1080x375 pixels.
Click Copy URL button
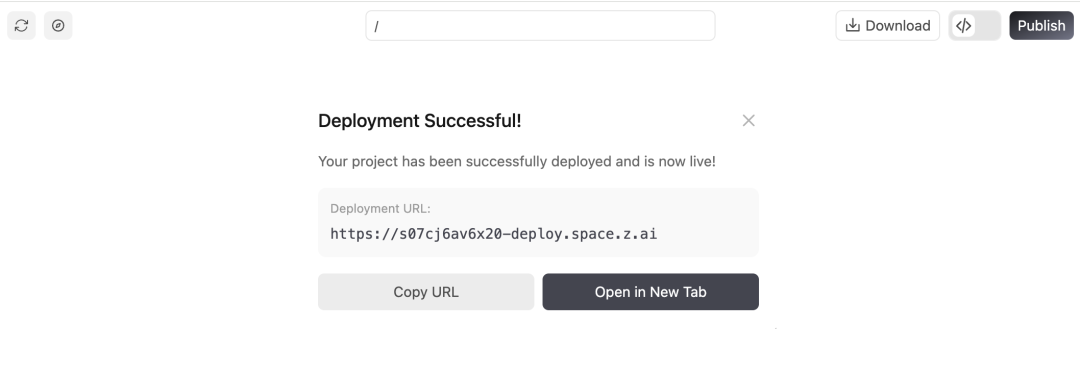click(426, 292)
